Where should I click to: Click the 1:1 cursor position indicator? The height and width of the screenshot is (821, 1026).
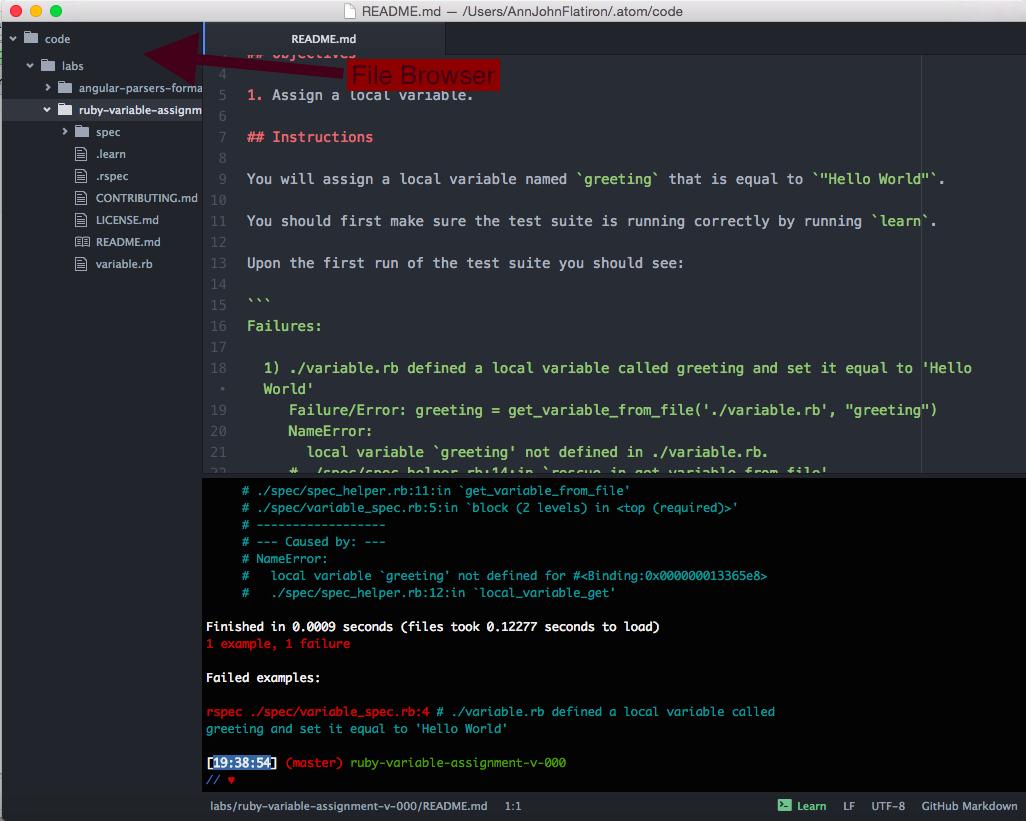point(512,805)
